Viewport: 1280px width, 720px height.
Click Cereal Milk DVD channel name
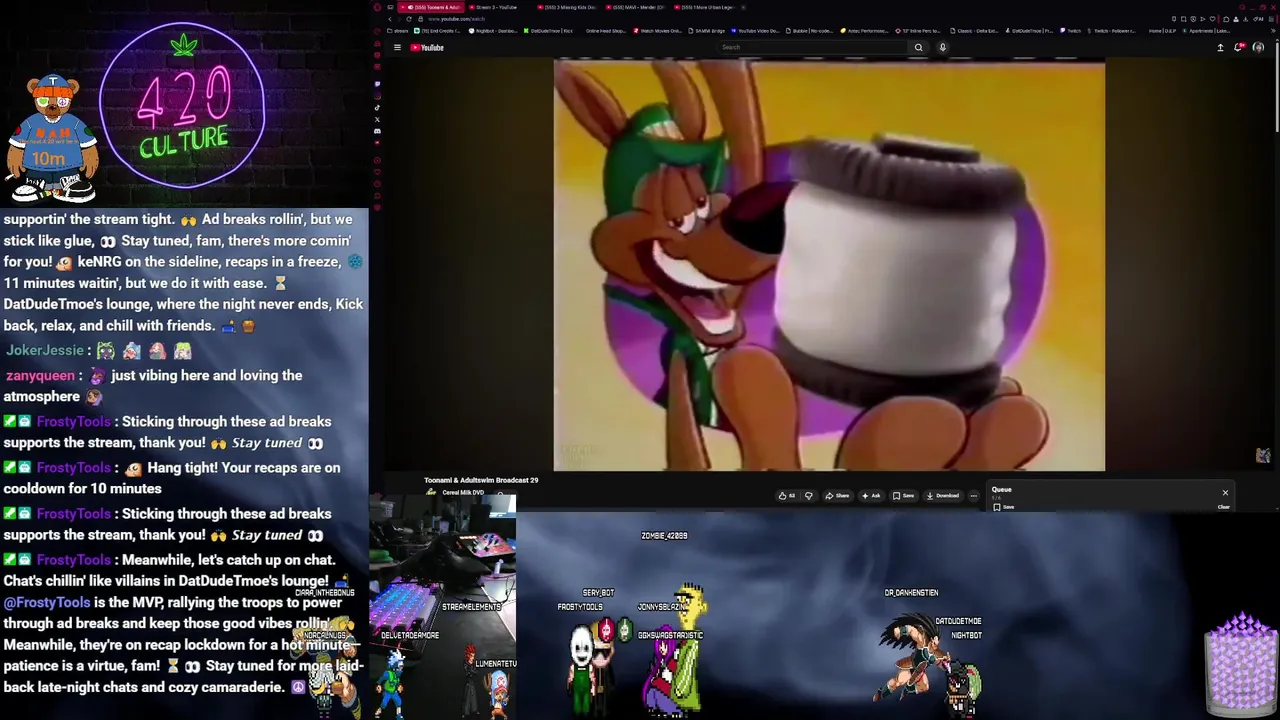tap(463, 492)
